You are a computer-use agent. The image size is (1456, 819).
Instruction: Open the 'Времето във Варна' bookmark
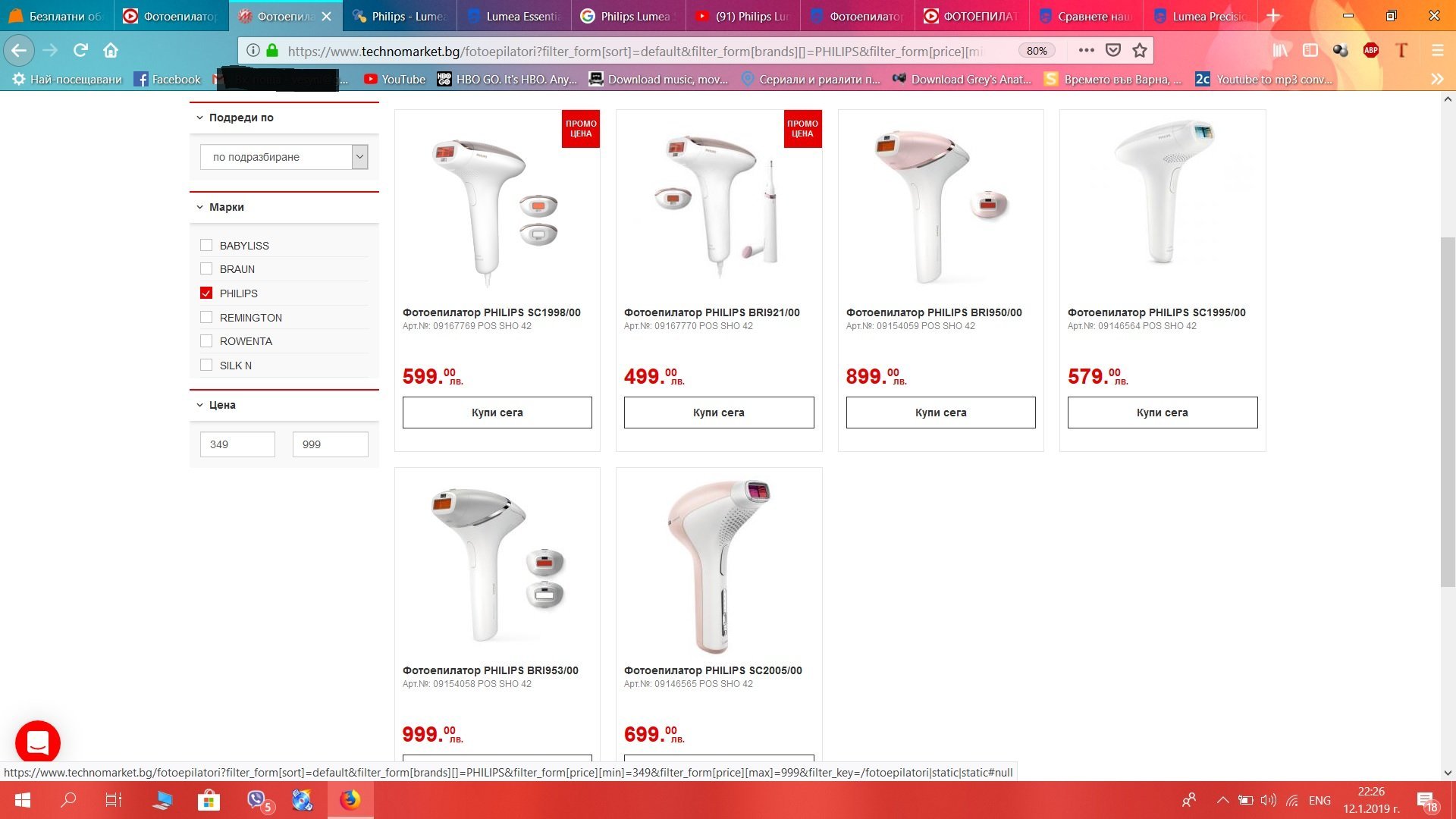(x=1112, y=79)
